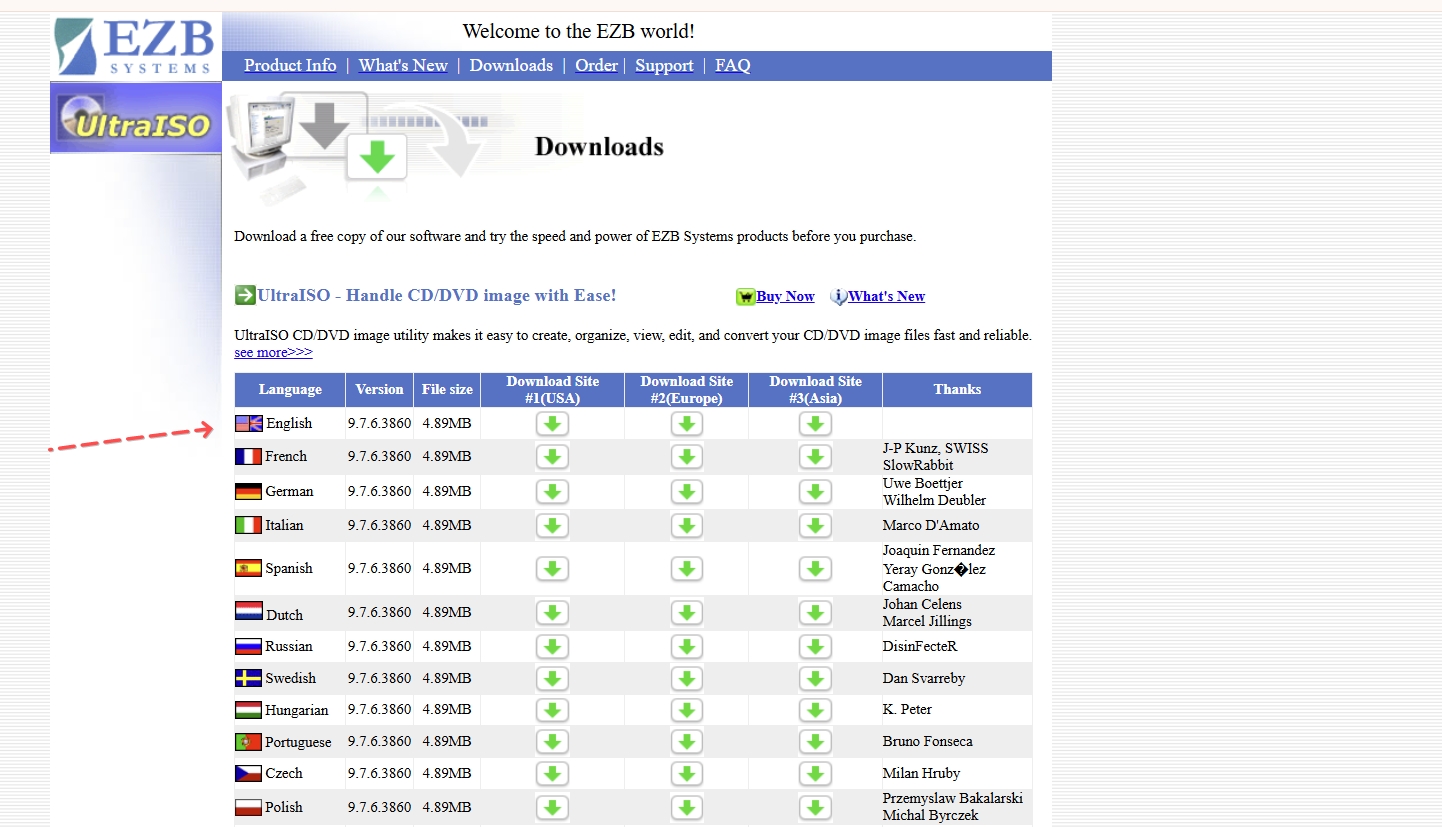Viewport: 1442px width, 827px height.
Task: Download German version from USA site
Action: (552, 492)
